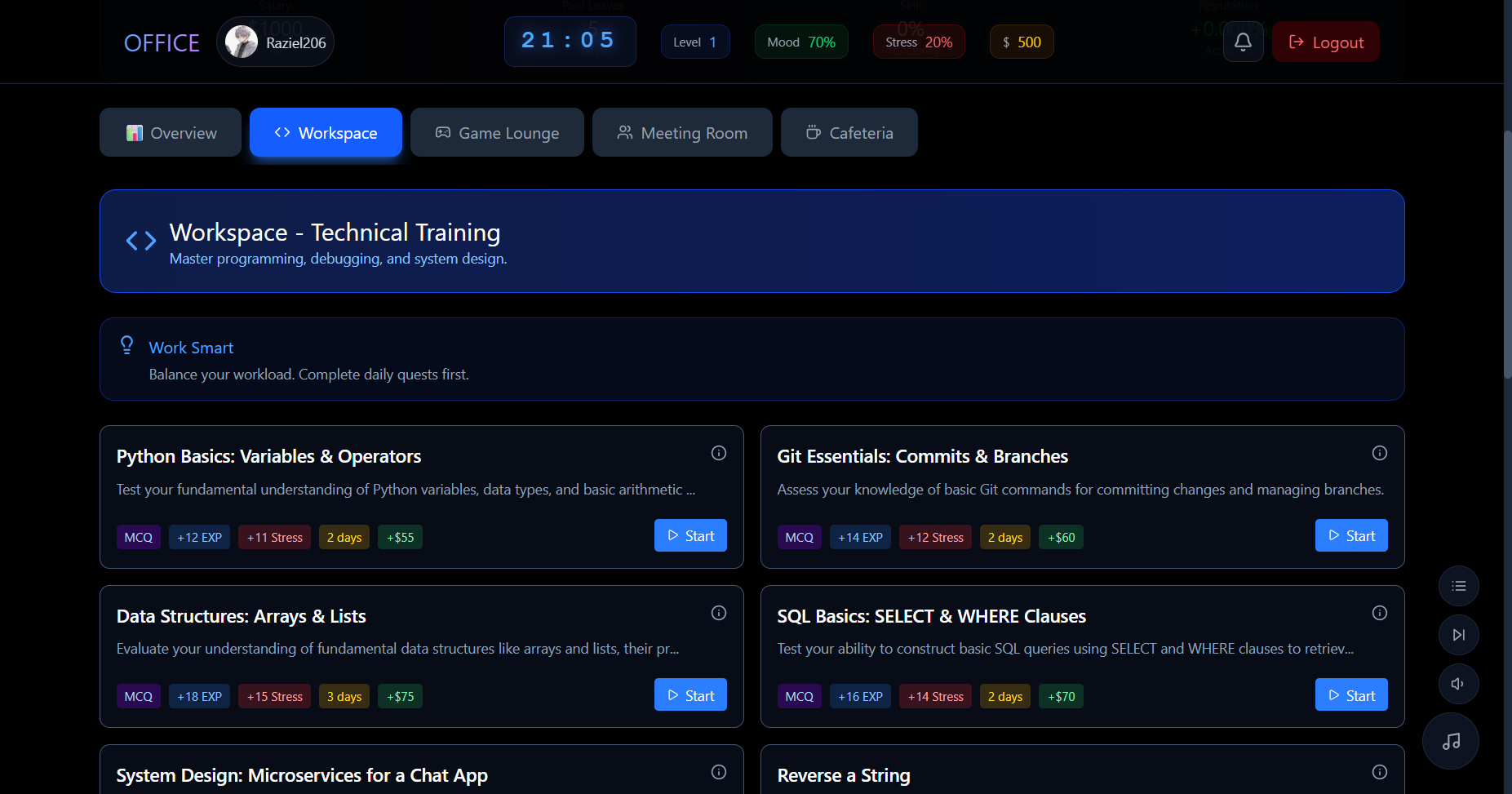Click the +12 Stress tag
Screen dimensions: 1512x794
pyautogui.click(x=936, y=537)
